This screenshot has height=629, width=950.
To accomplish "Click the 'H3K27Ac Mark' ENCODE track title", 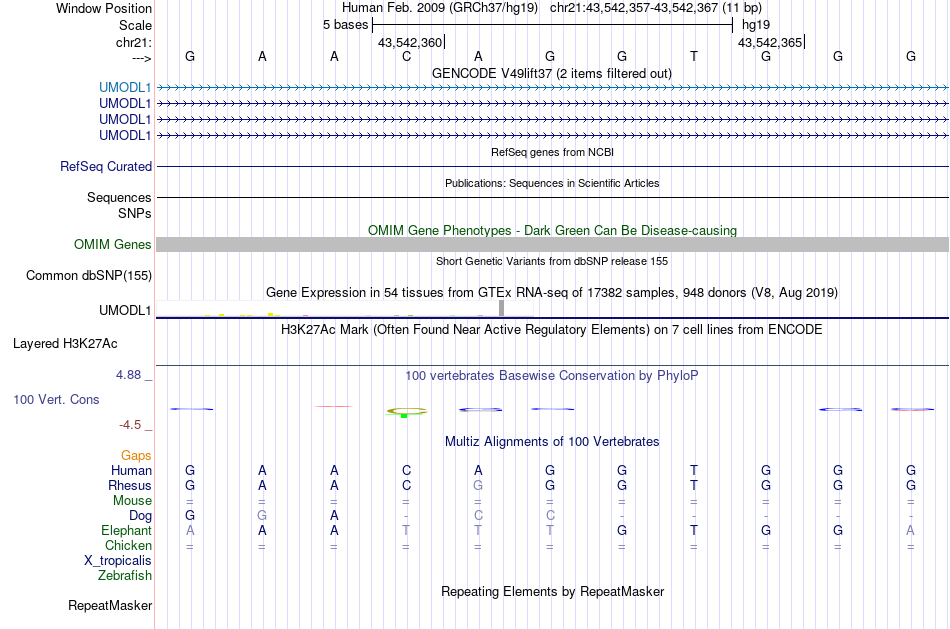I will pyautogui.click(x=552, y=330).
